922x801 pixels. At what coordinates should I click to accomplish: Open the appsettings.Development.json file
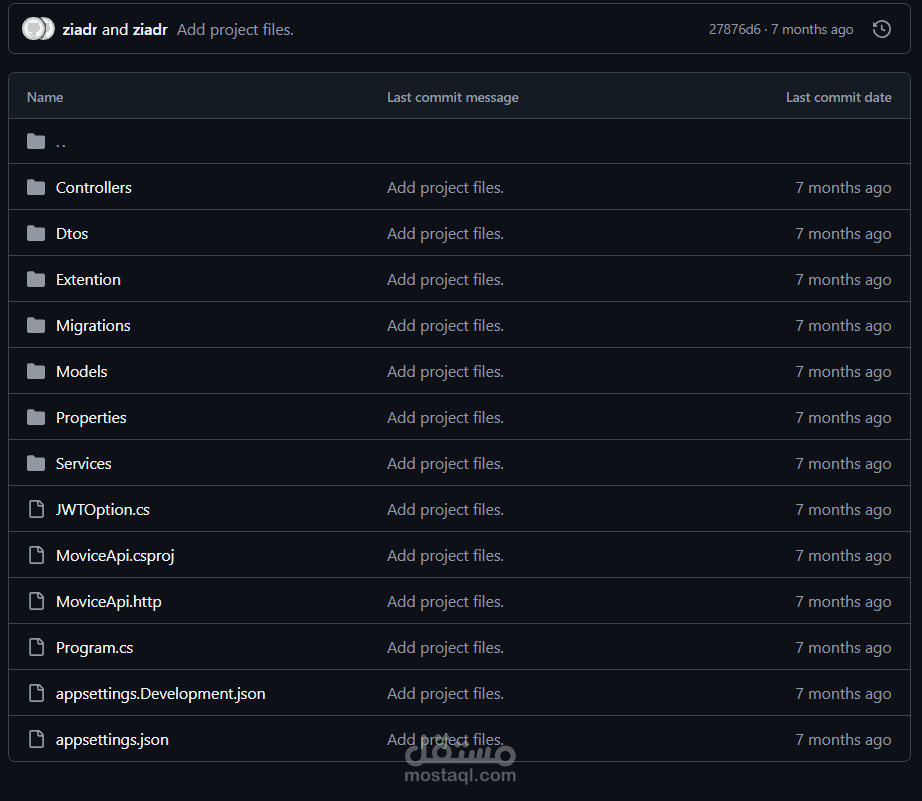point(161,694)
